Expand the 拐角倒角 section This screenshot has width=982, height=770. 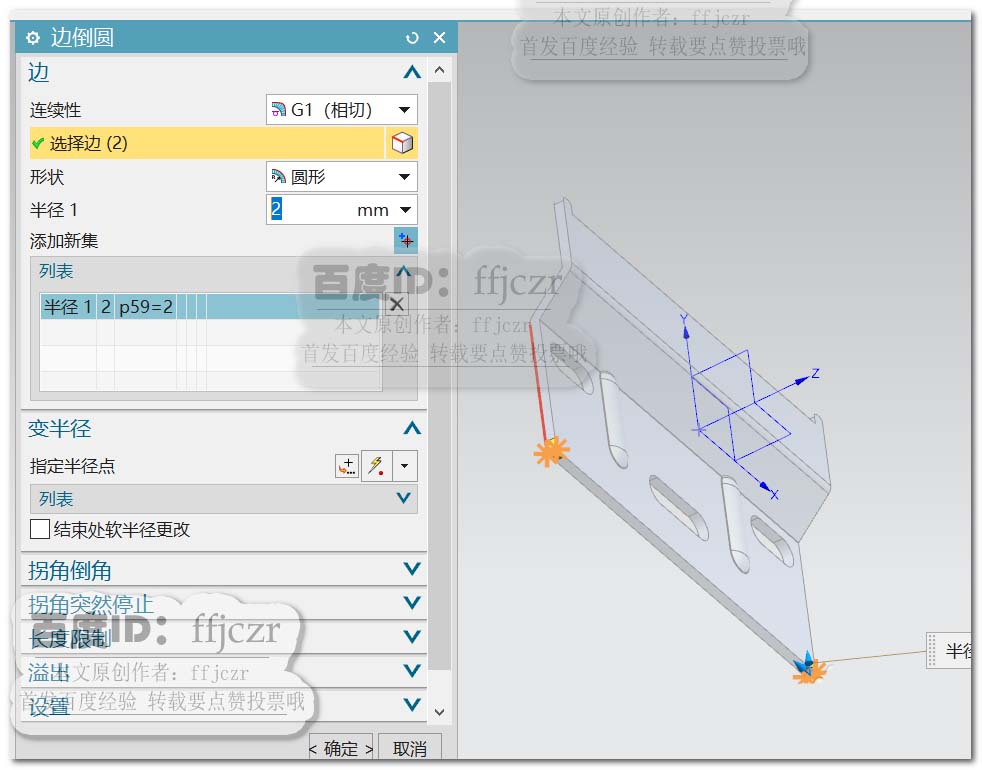click(411, 569)
